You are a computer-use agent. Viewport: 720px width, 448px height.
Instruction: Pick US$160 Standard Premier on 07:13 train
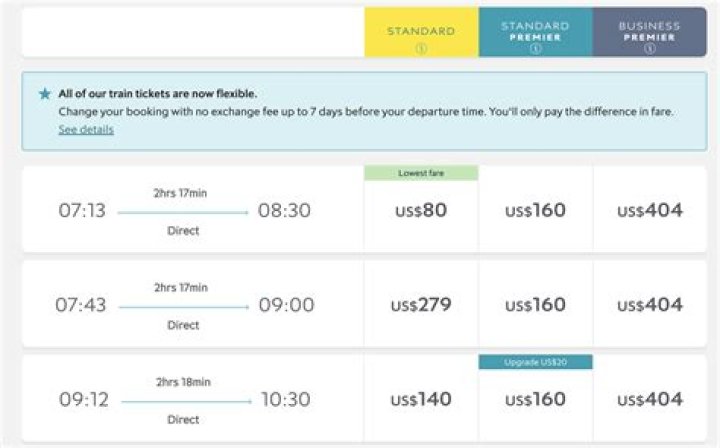pyautogui.click(x=535, y=211)
